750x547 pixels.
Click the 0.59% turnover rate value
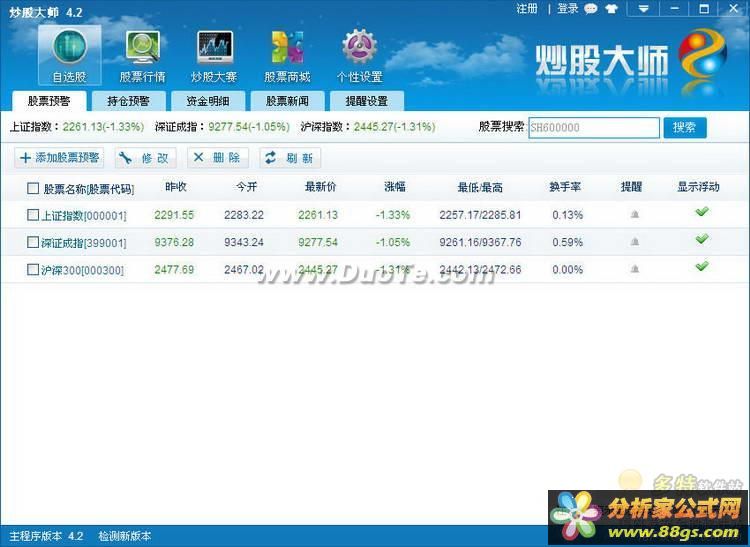tap(567, 242)
